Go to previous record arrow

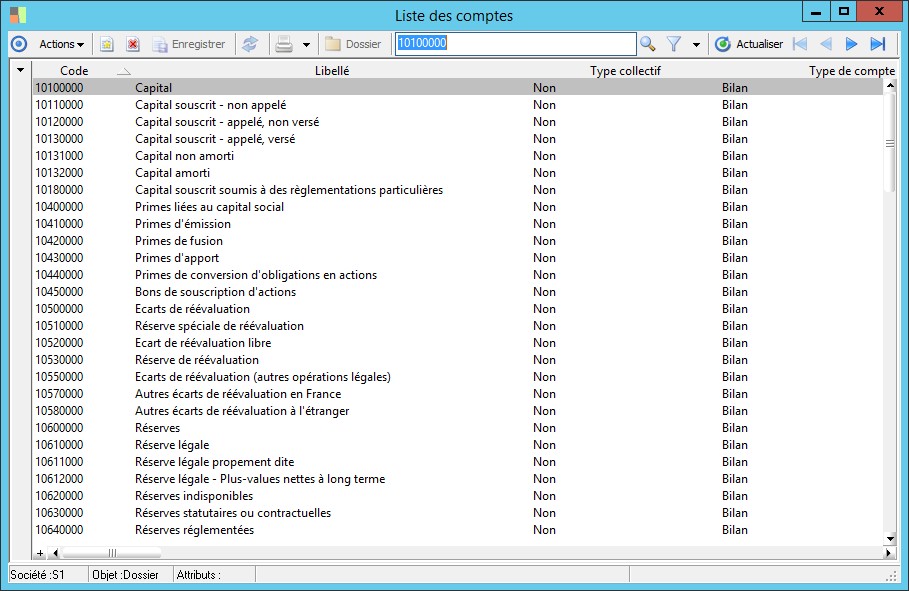pos(826,44)
